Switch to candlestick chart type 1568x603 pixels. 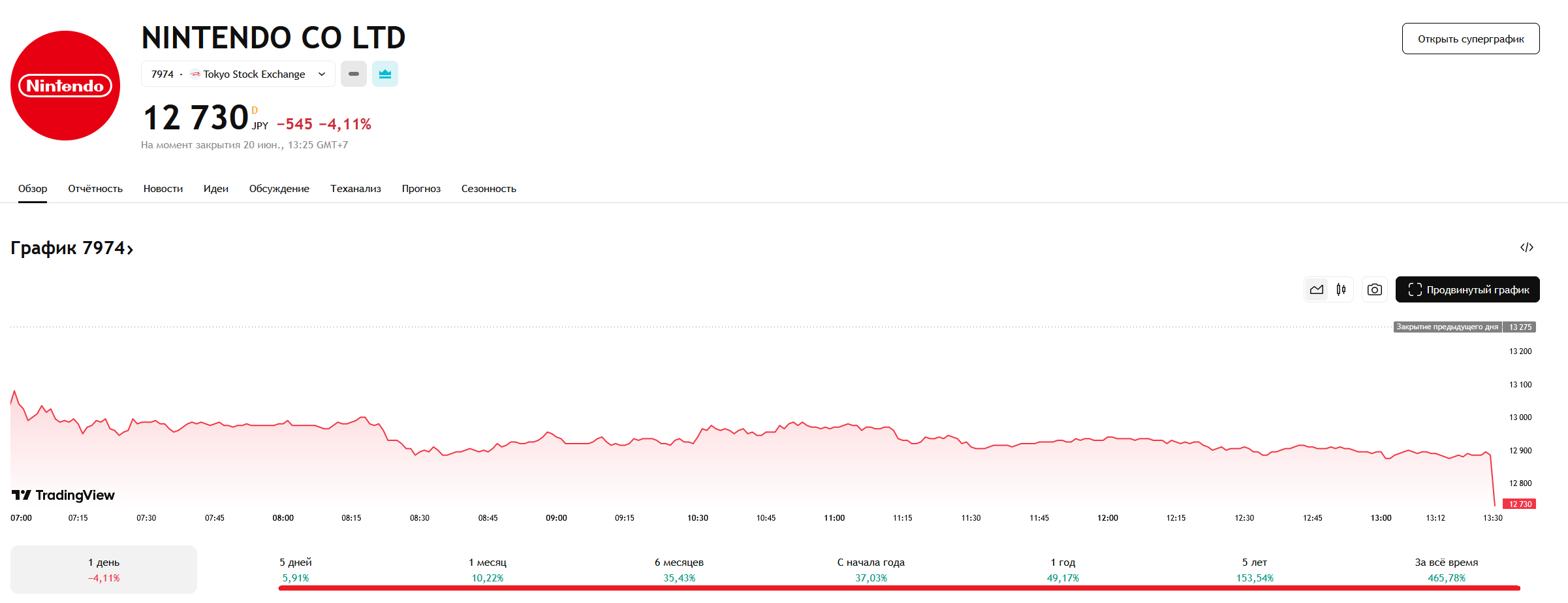tap(1341, 289)
